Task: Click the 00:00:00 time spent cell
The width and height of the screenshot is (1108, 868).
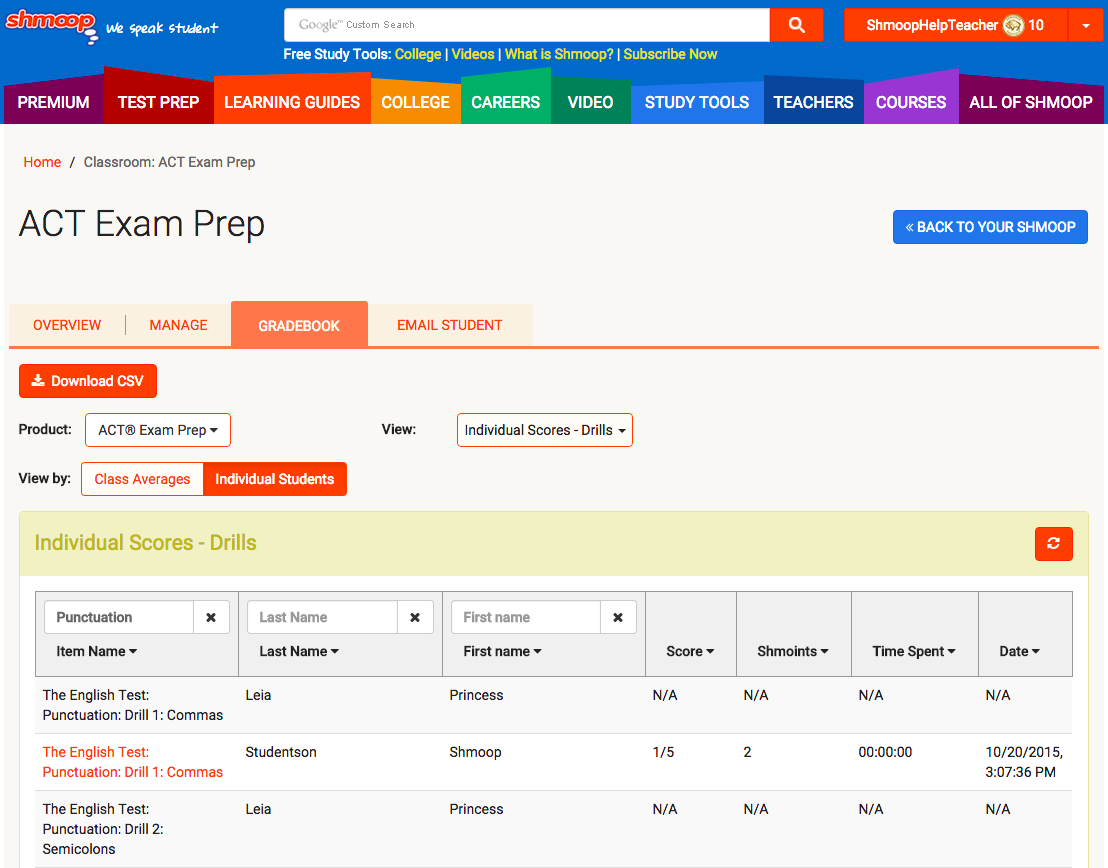Action: pos(885,752)
